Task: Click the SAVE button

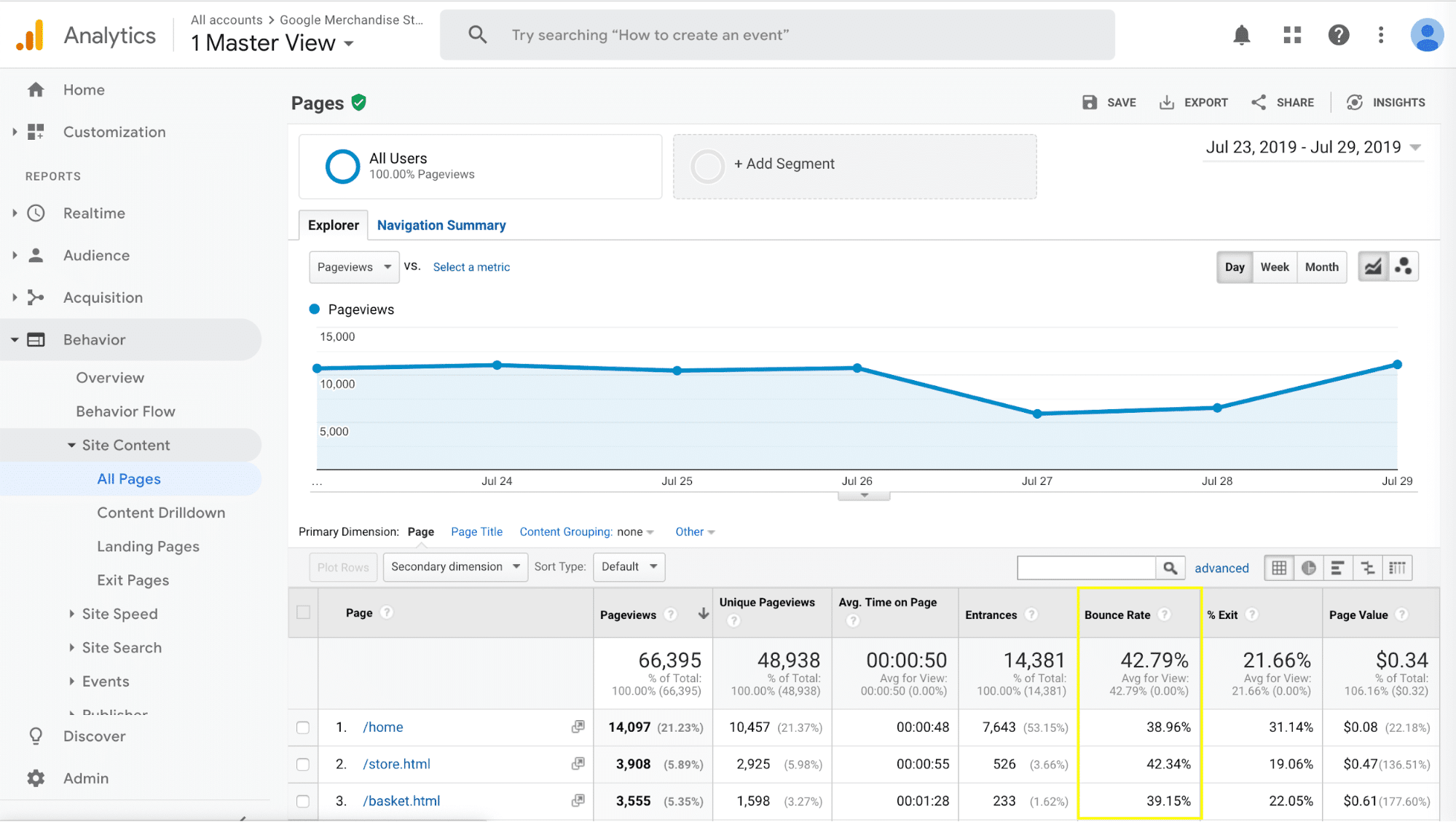Action: click(1109, 103)
